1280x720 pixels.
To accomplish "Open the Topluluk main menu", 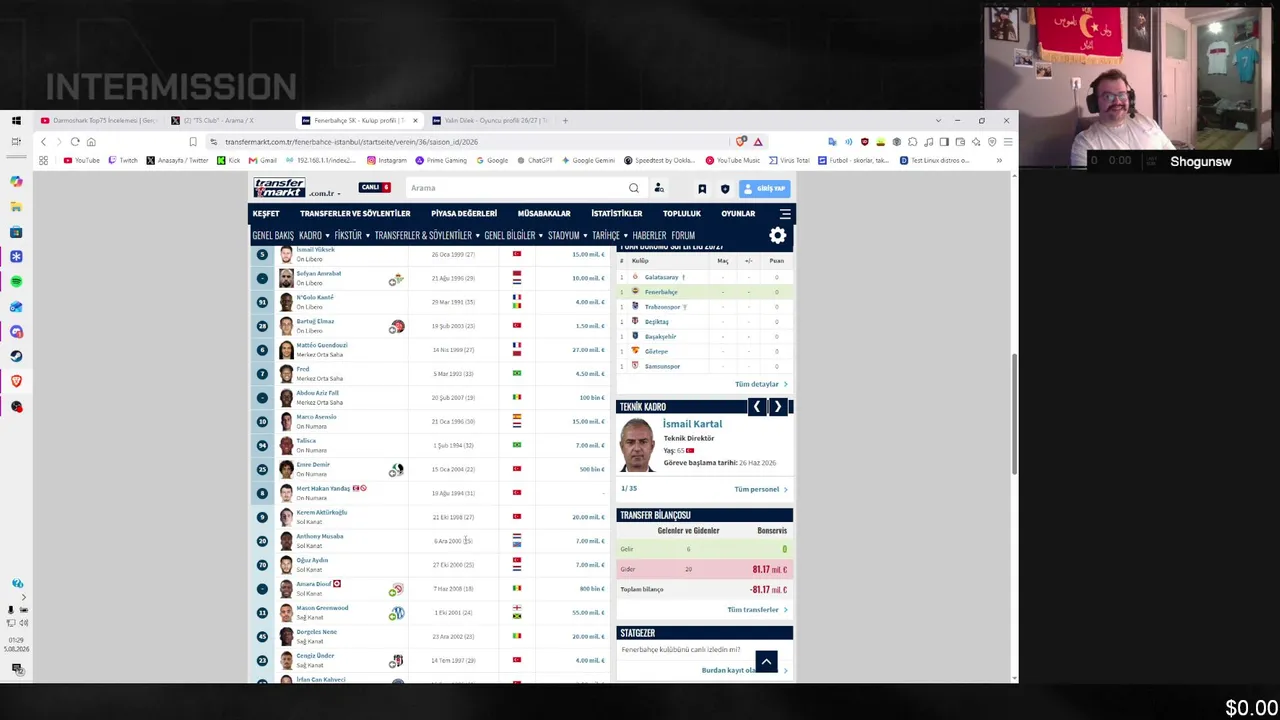I will pyautogui.click(x=682, y=213).
